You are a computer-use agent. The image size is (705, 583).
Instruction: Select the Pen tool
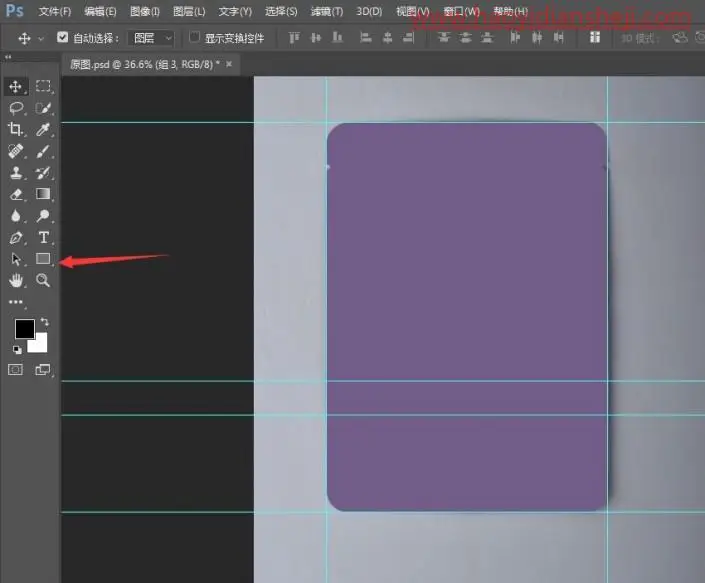tap(16, 237)
